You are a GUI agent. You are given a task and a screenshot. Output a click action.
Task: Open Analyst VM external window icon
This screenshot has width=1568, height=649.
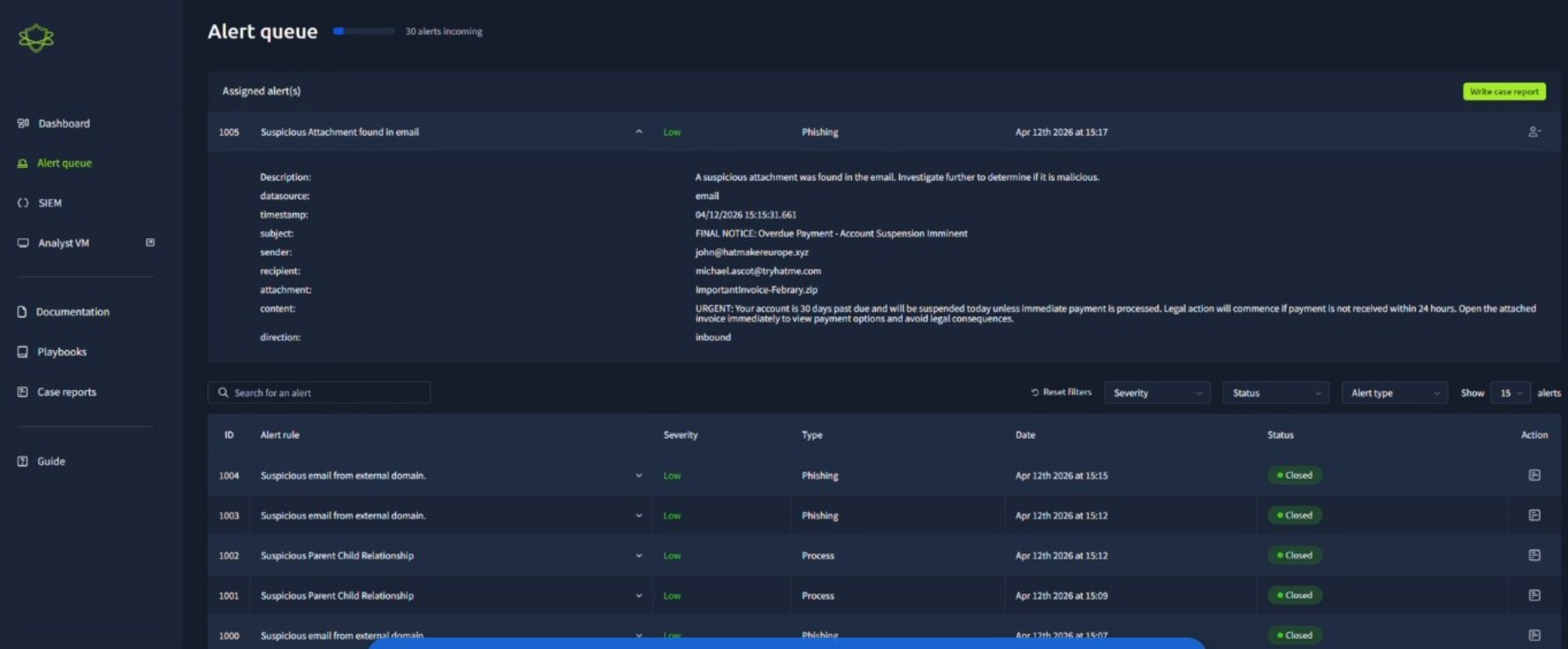click(x=150, y=243)
